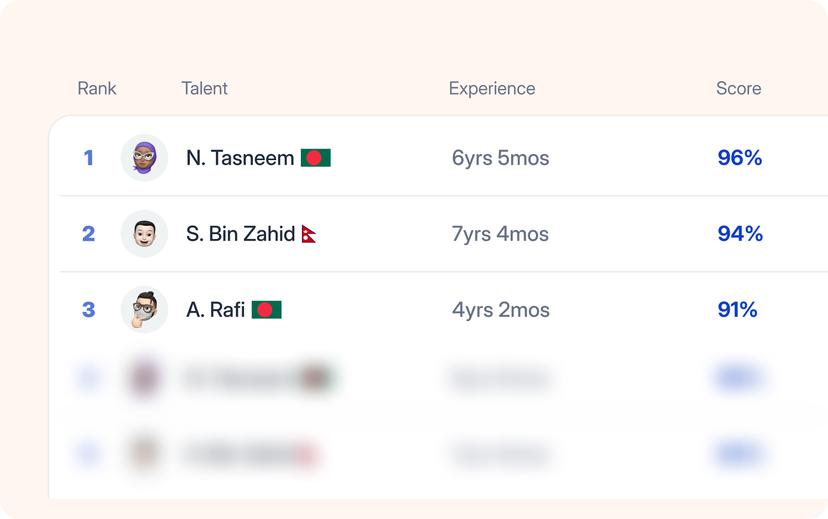The image size is (828, 519).
Task: Sort by the Score column header
Action: (739, 88)
